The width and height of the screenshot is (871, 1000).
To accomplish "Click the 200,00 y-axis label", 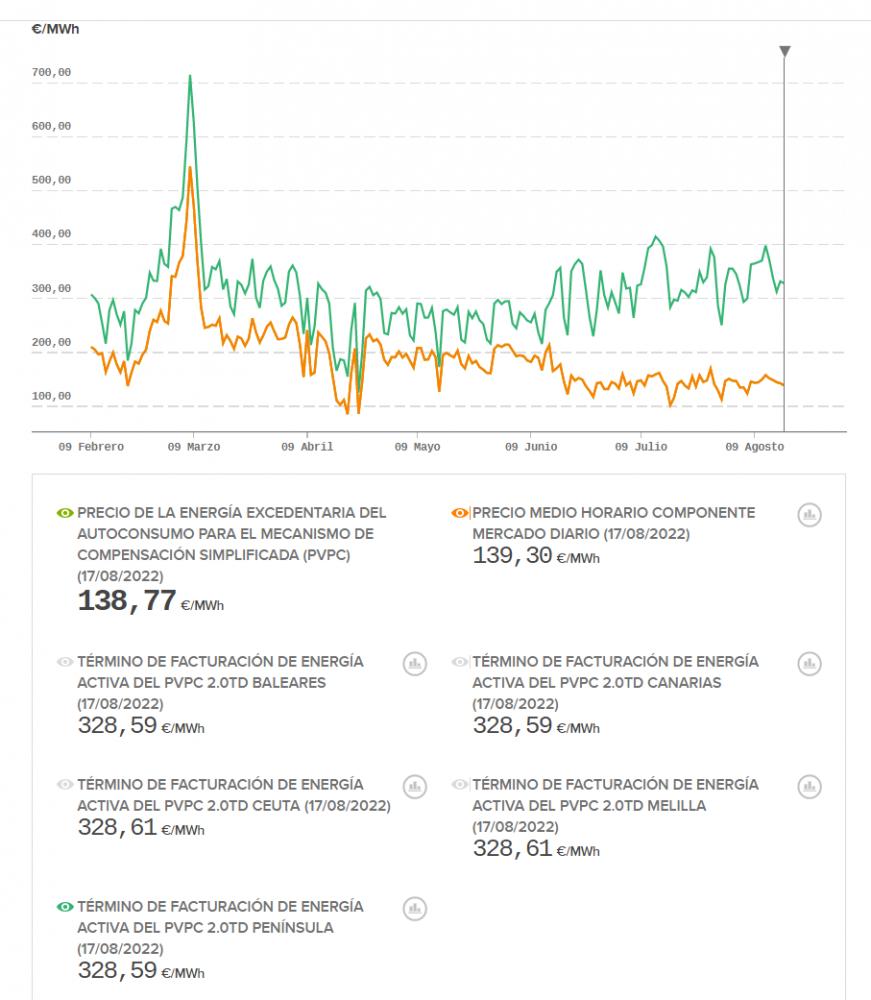I will click(52, 342).
